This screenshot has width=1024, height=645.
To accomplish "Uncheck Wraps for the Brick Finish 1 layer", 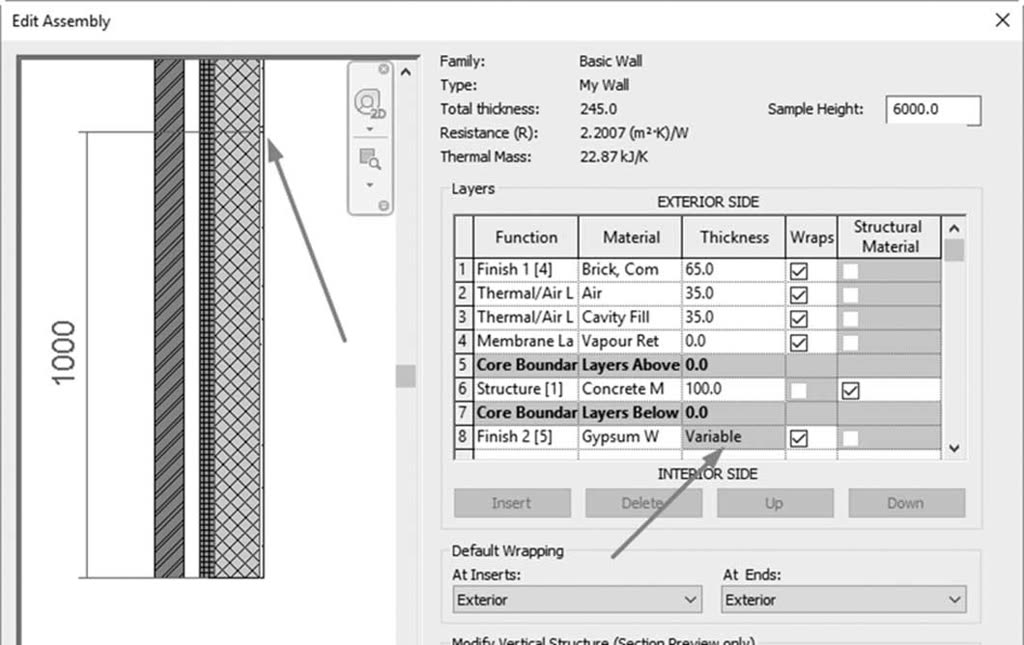I will click(x=799, y=271).
